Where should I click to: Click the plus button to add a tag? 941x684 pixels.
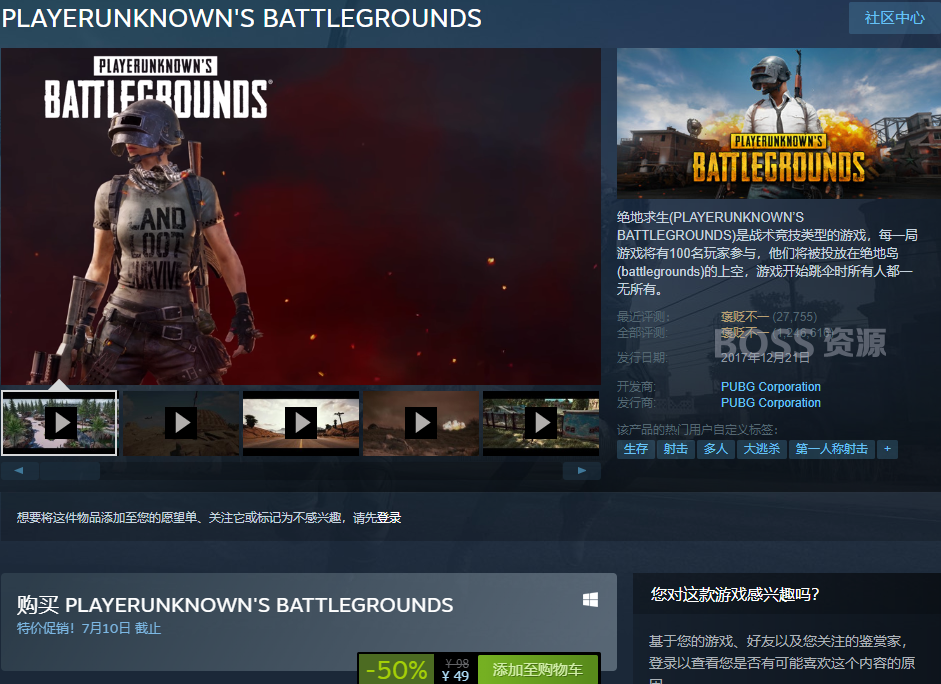[x=887, y=449]
